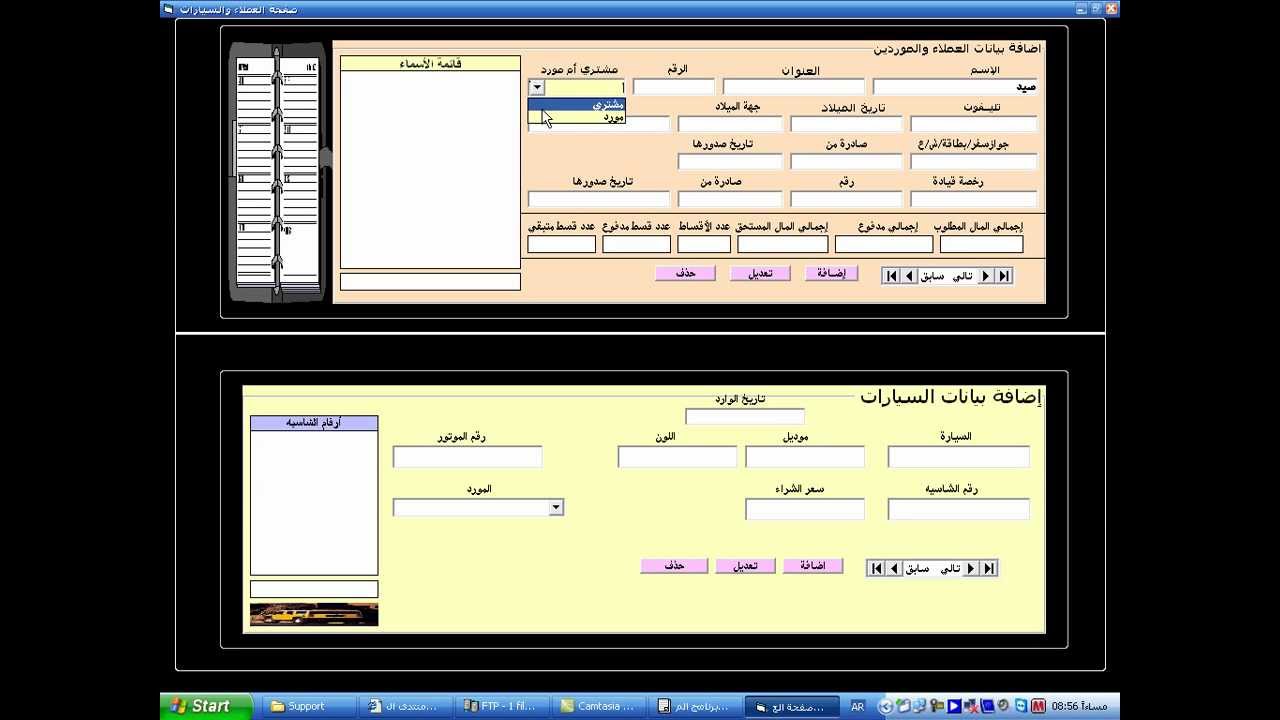1280x720 pixels.
Task: Click the إضافة button in customers form
Action: click(831, 273)
